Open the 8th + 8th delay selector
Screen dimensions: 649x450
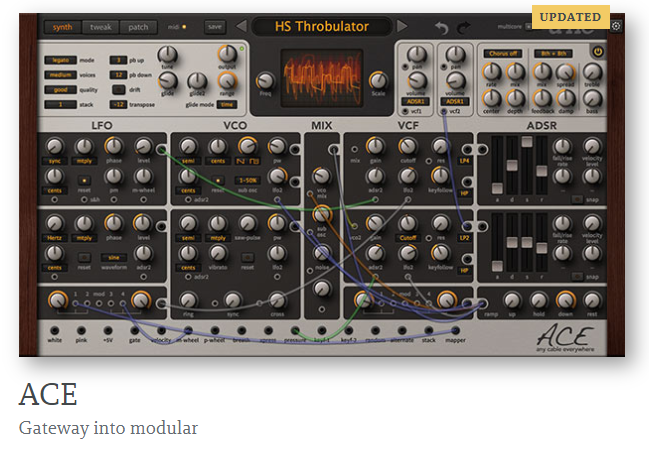coord(553,54)
